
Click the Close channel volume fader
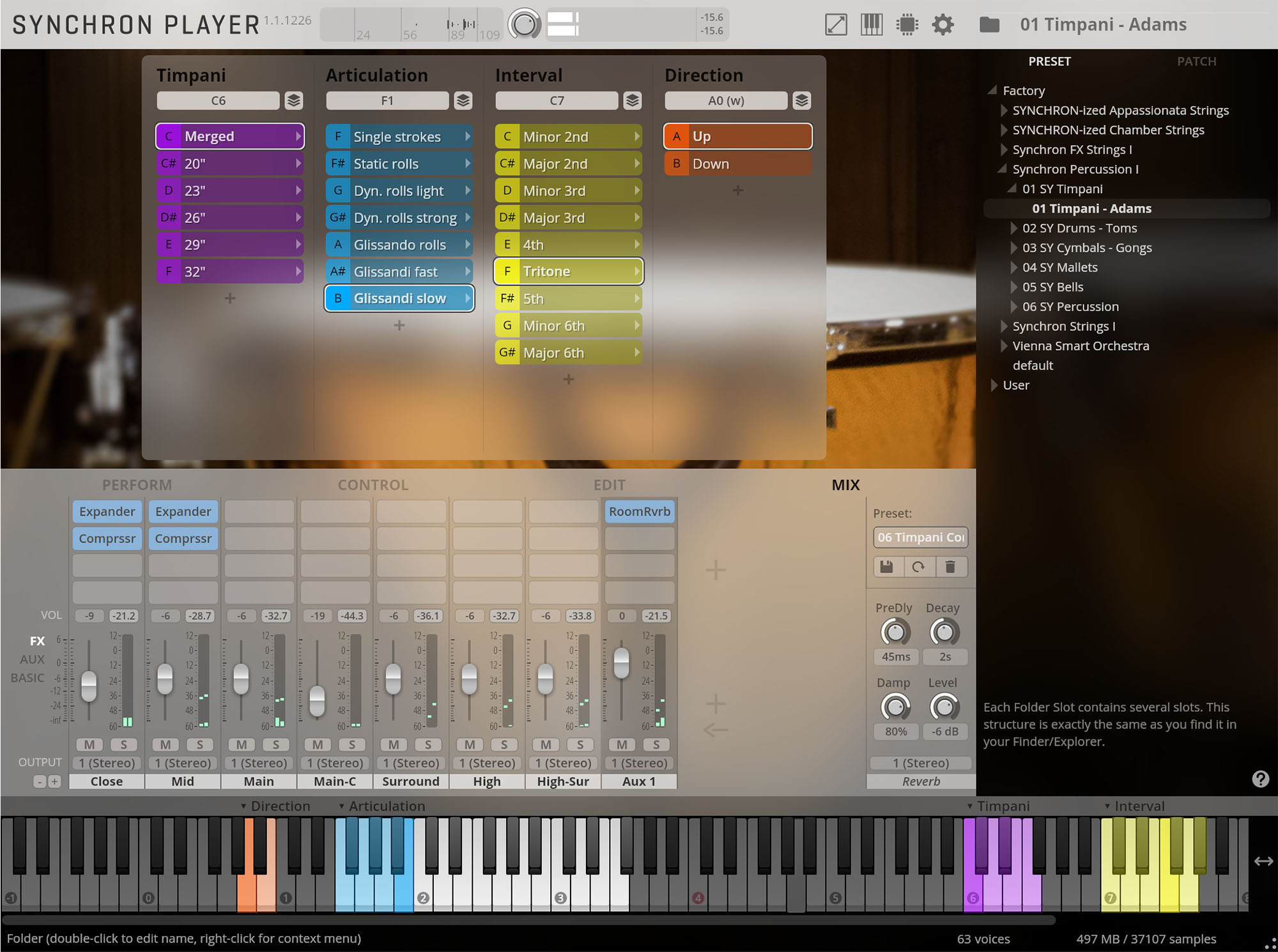coord(89,686)
